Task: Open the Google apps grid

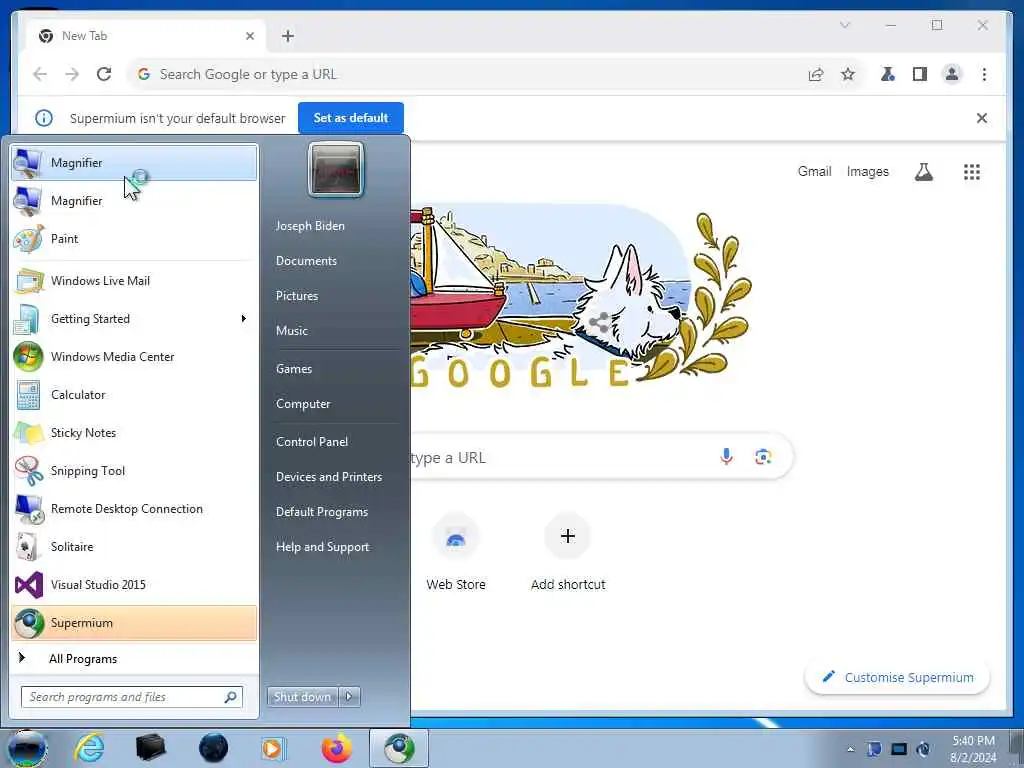Action: (972, 172)
